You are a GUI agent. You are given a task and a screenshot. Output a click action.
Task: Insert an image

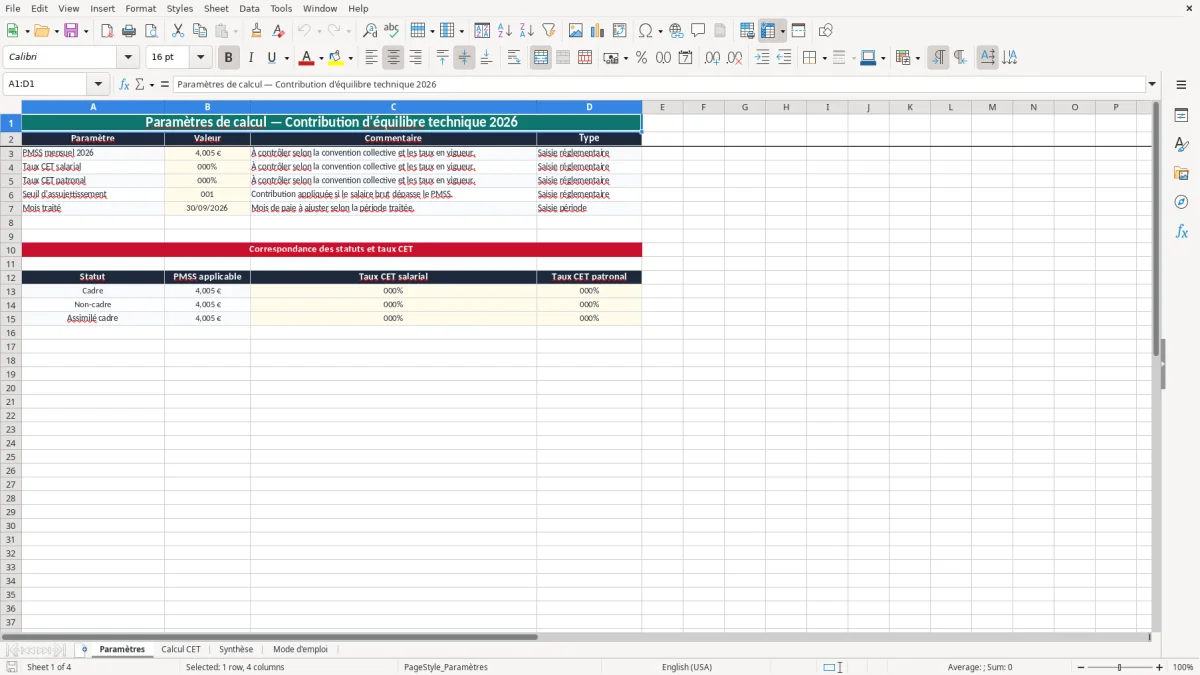576,31
